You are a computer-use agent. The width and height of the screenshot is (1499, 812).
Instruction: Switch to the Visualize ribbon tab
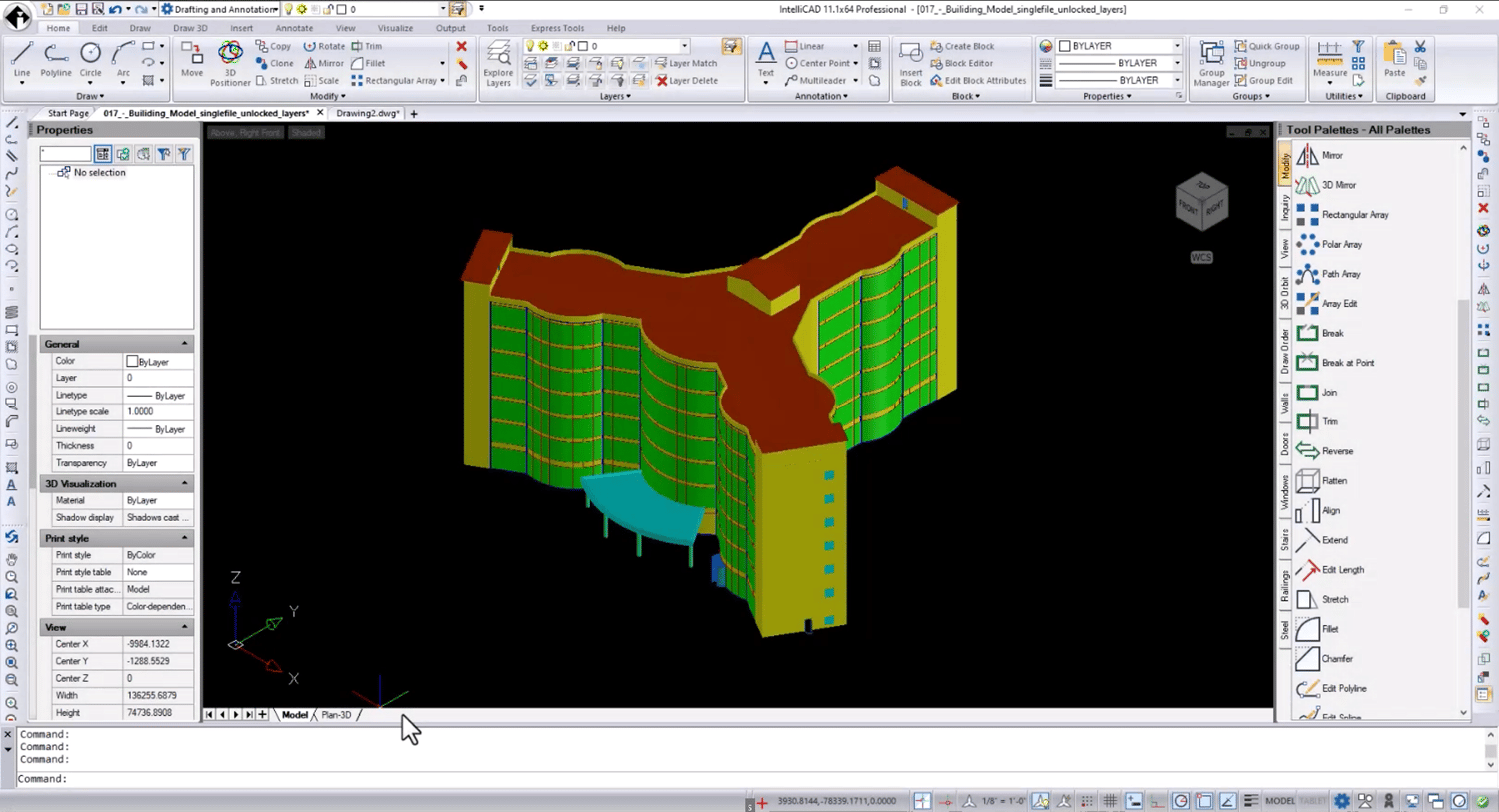point(395,28)
